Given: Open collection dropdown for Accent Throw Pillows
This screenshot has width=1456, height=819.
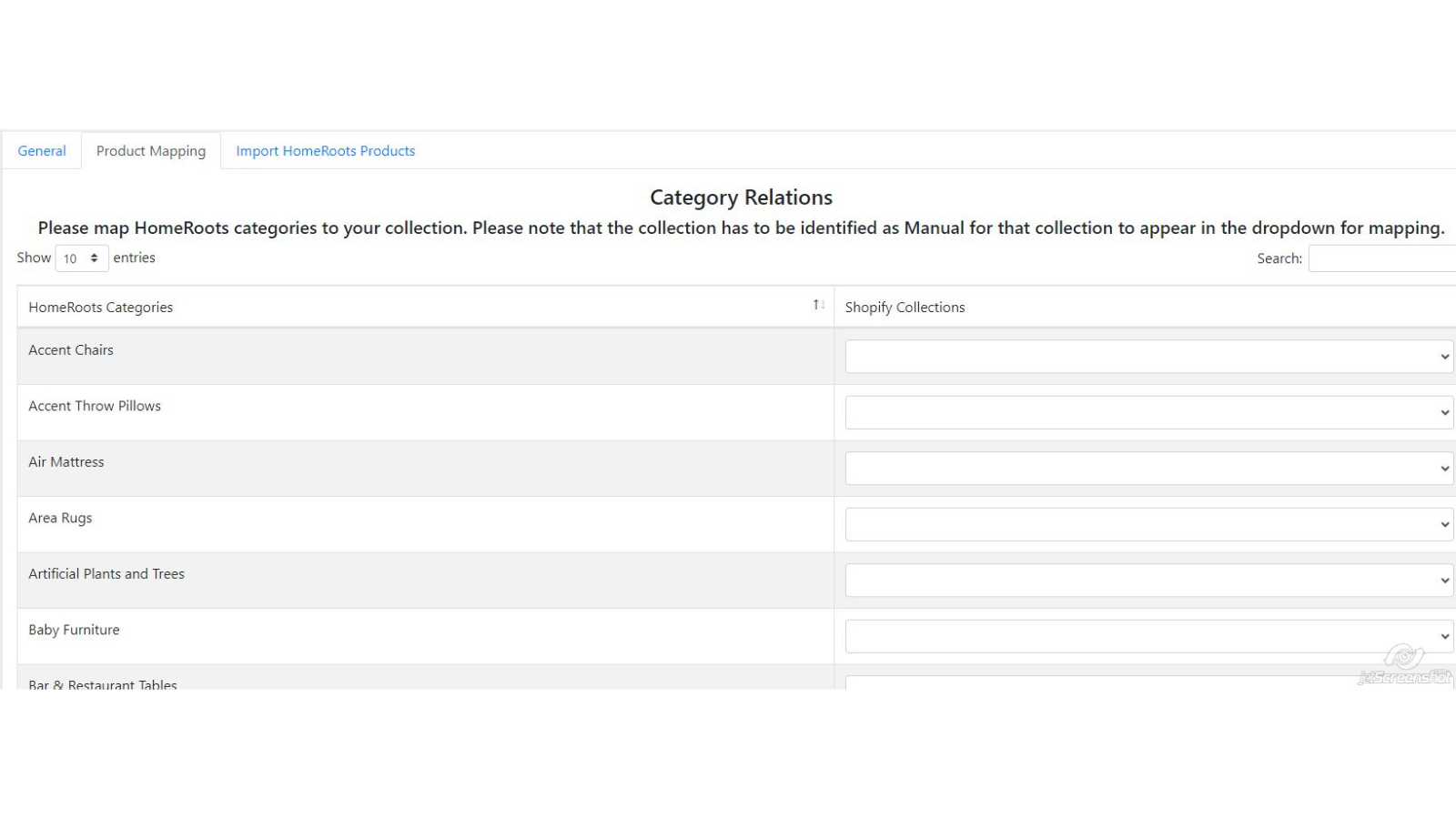Looking at the screenshot, I should [x=1149, y=412].
